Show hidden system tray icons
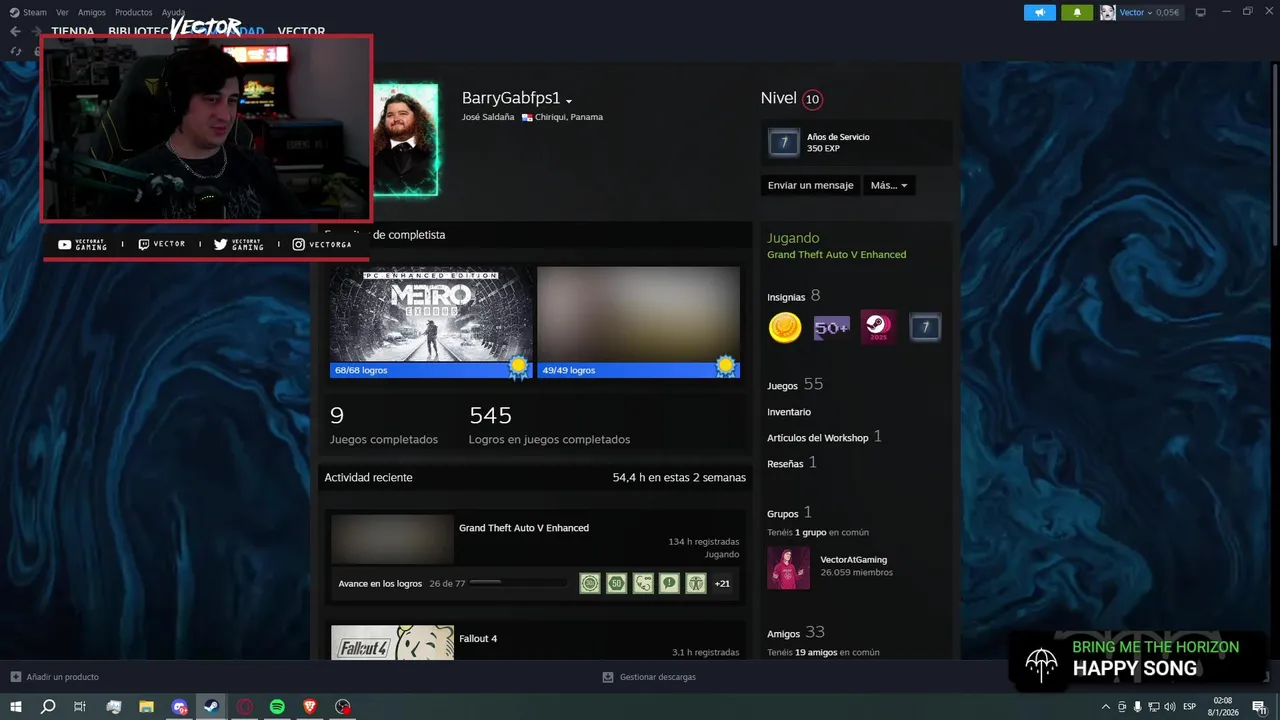Viewport: 1280px width, 720px height. point(1105,707)
